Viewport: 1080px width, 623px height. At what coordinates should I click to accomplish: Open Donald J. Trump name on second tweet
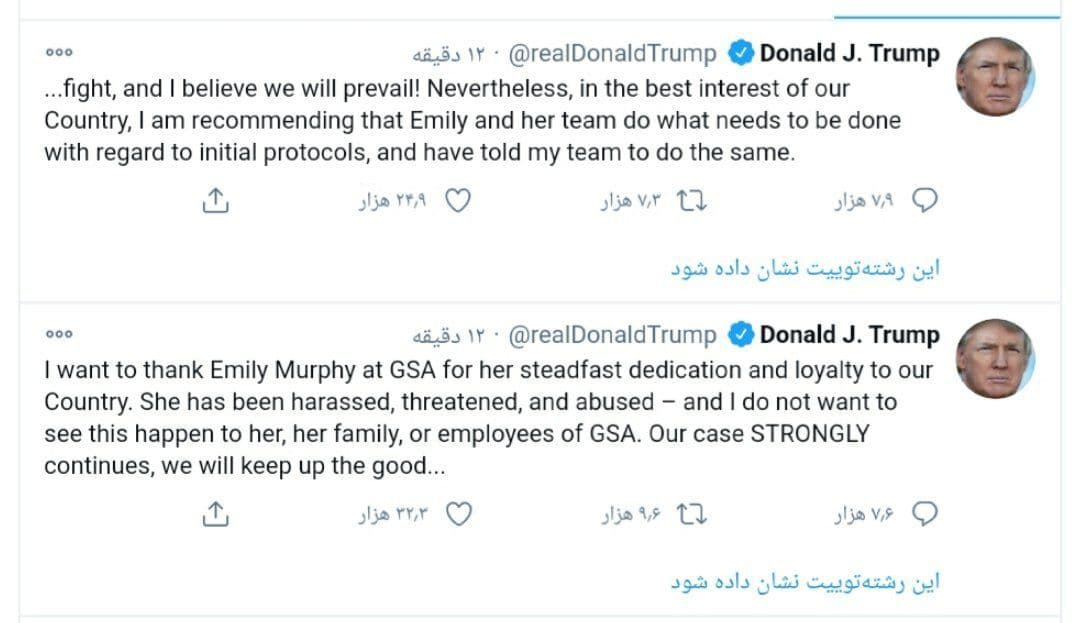point(849,335)
